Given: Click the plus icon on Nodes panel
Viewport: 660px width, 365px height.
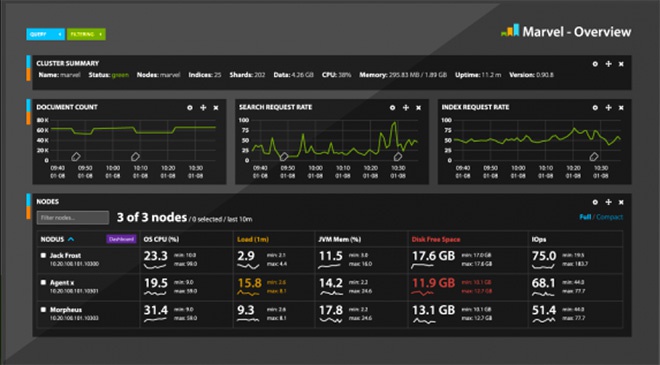Looking at the screenshot, I should [608, 202].
